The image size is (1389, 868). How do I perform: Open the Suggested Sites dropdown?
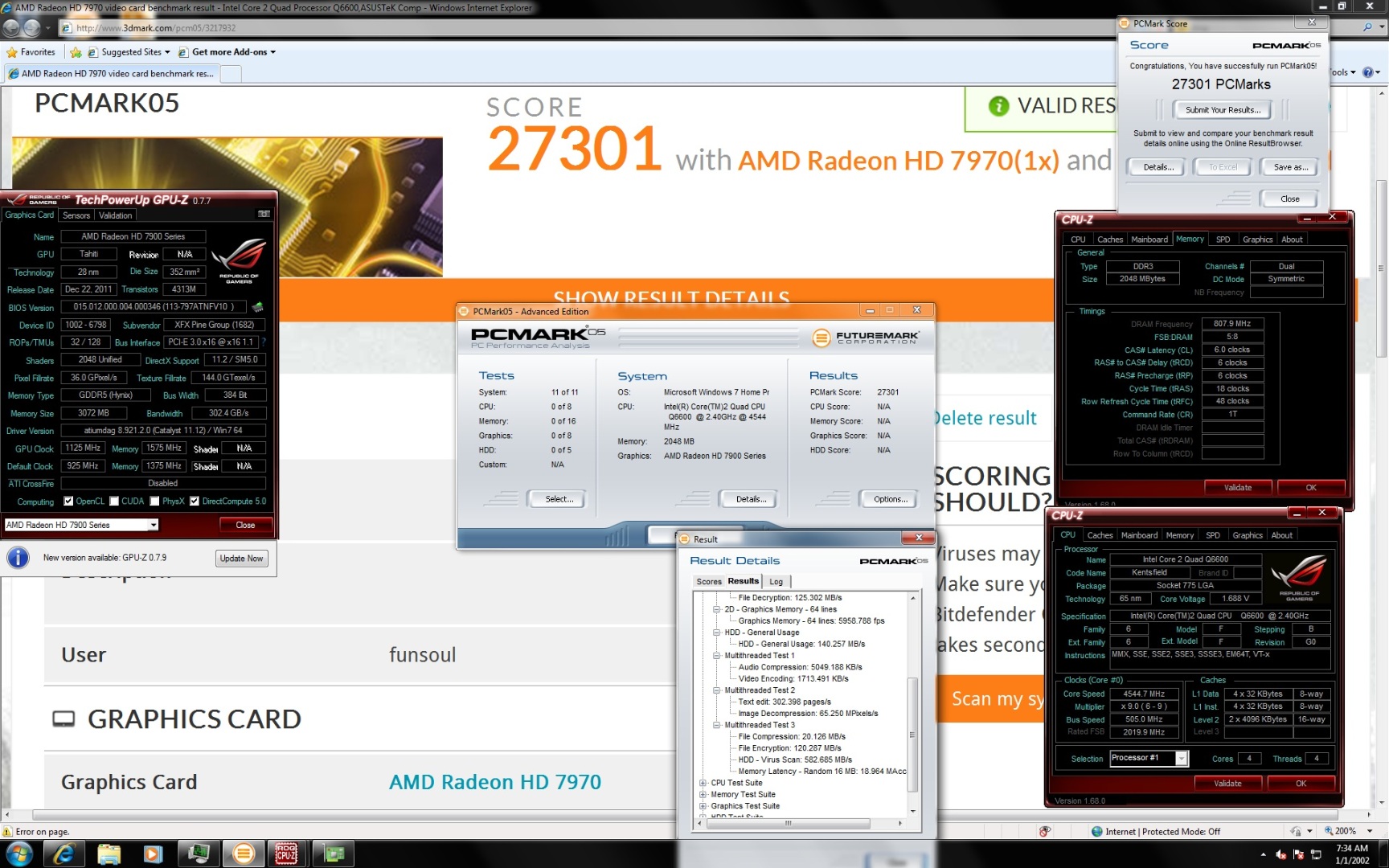coord(166,52)
